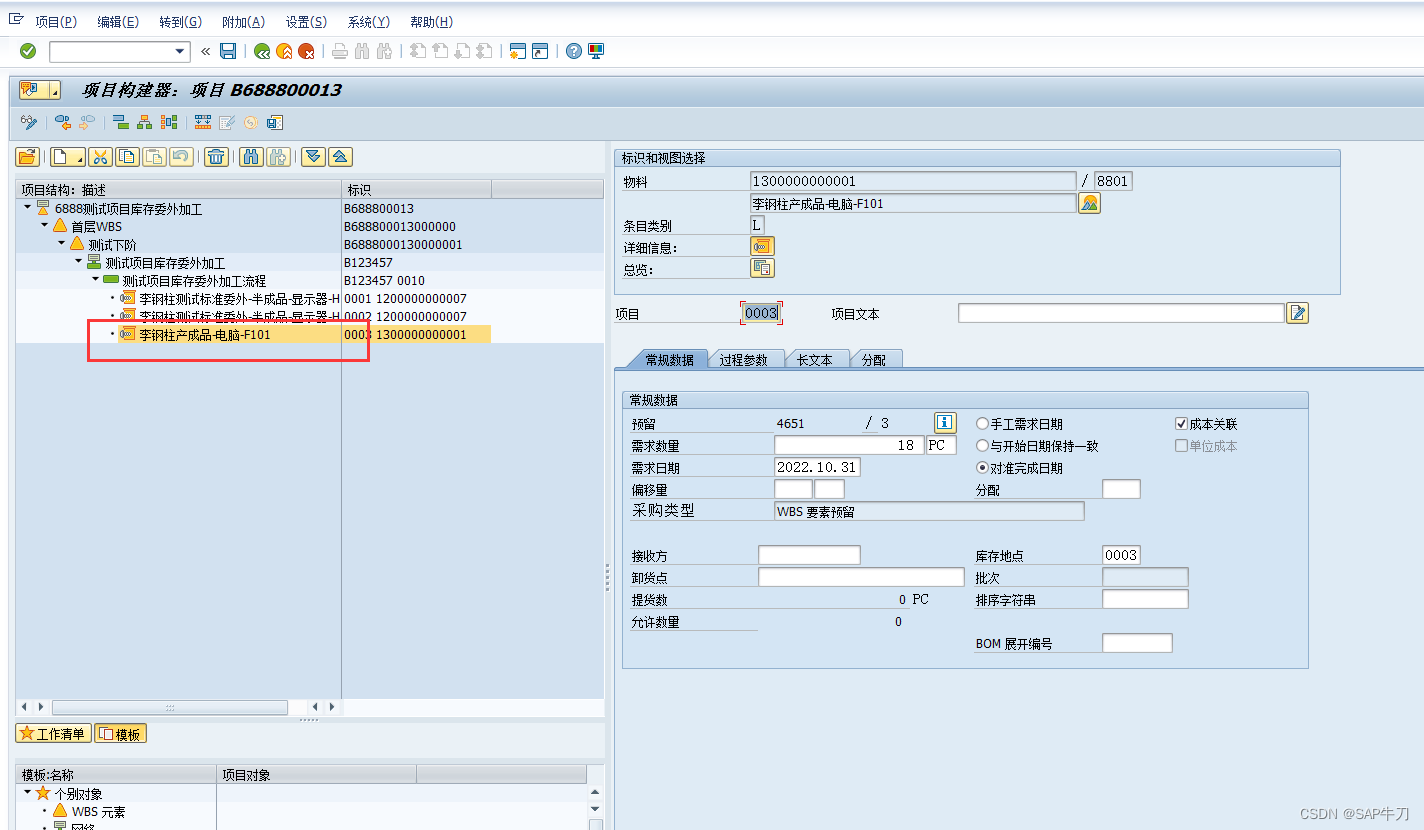The width and height of the screenshot is (1424, 830).
Task: Open the 项目(P) menu
Action: [55, 22]
